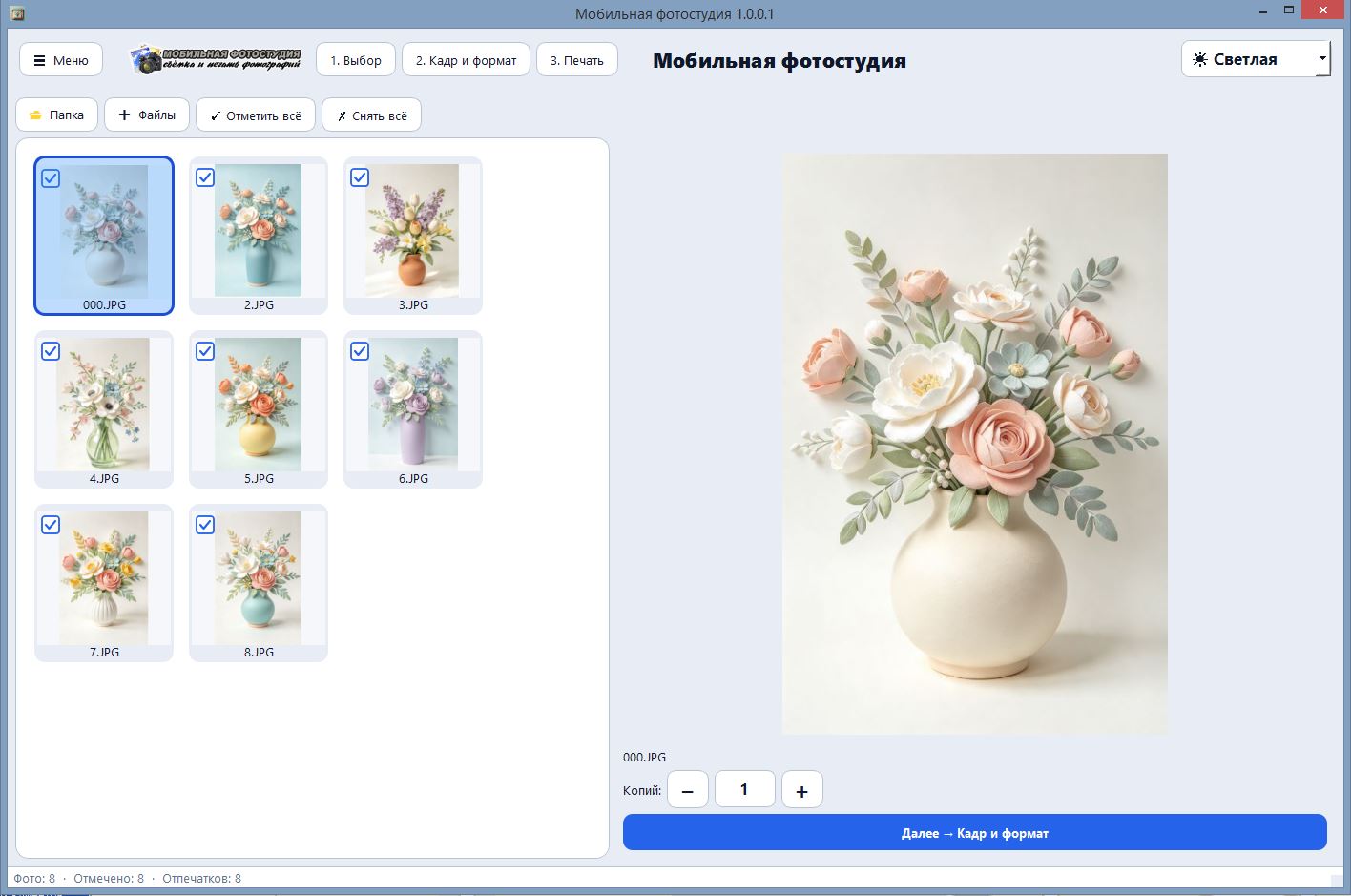
Task: Select the 4.JPG thumbnail with glass vase
Action: point(104,405)
